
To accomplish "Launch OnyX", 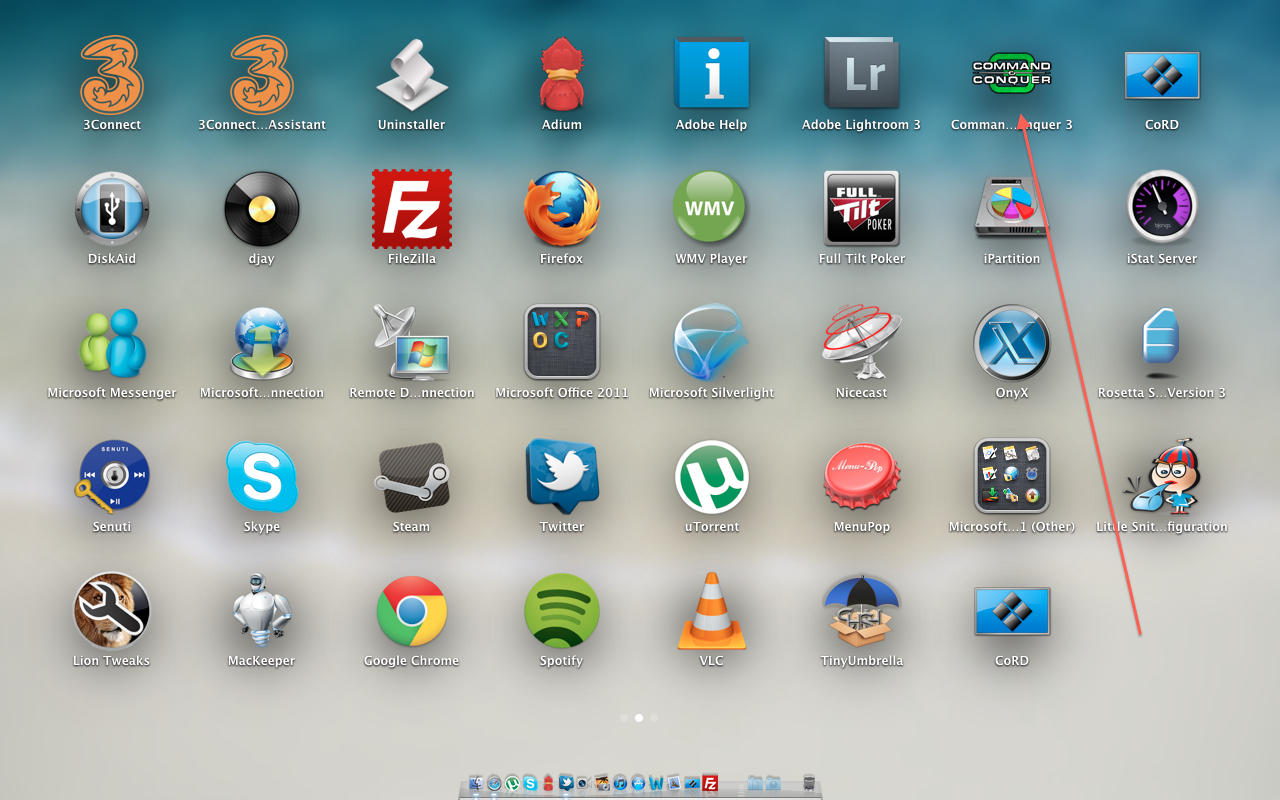I will [1011, 343].
